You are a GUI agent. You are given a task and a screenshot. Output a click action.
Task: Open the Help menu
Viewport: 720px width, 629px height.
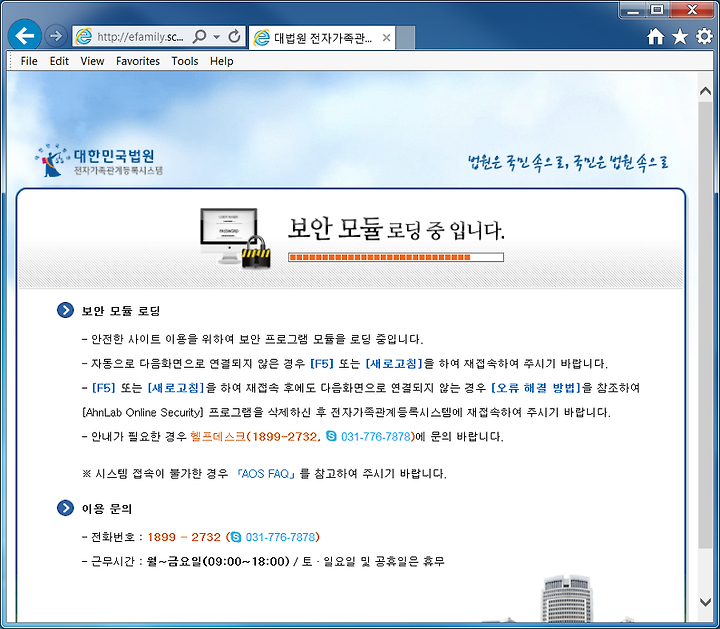click(x=221, y=61)
